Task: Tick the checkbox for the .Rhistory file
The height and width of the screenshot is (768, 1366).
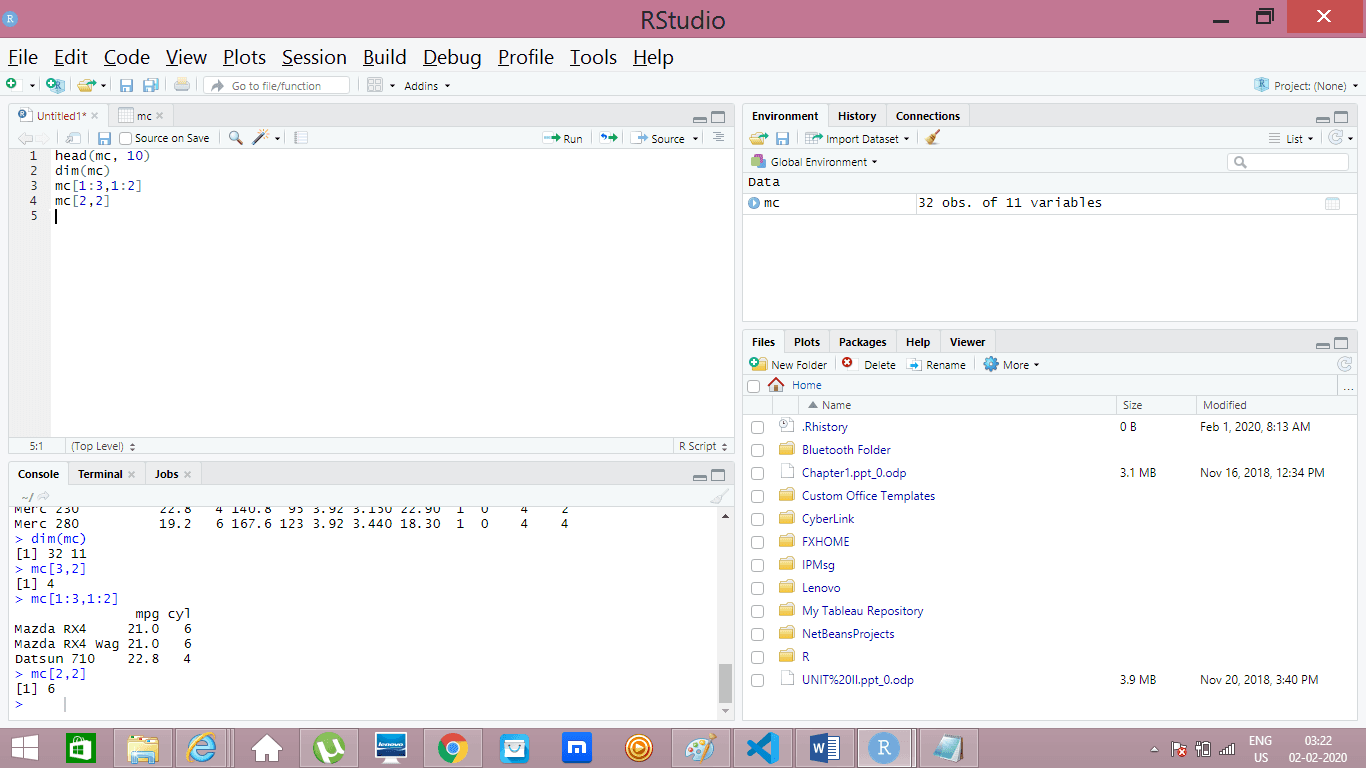Action: click(757, 427)
